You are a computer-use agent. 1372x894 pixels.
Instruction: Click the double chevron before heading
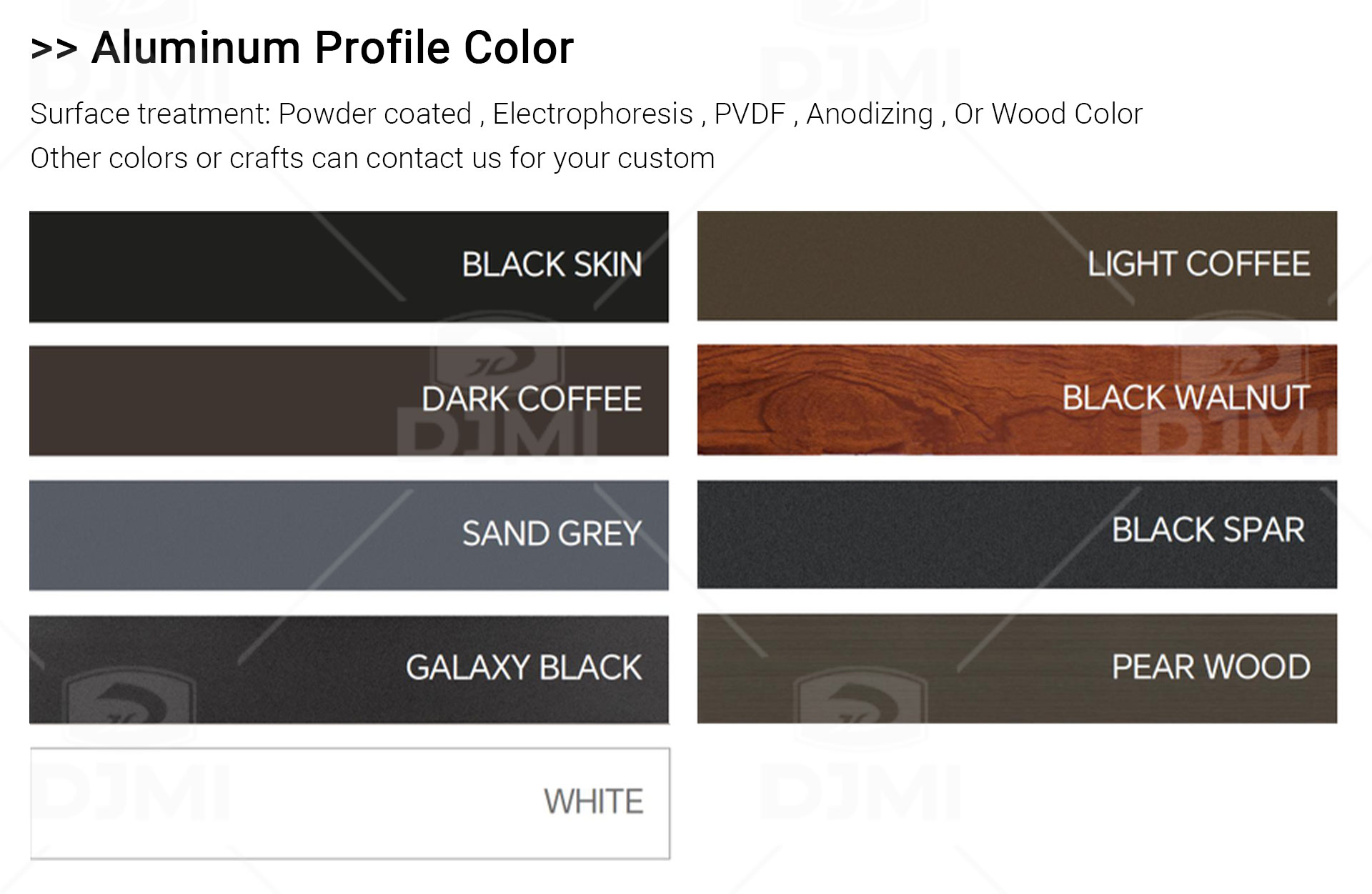54,49
